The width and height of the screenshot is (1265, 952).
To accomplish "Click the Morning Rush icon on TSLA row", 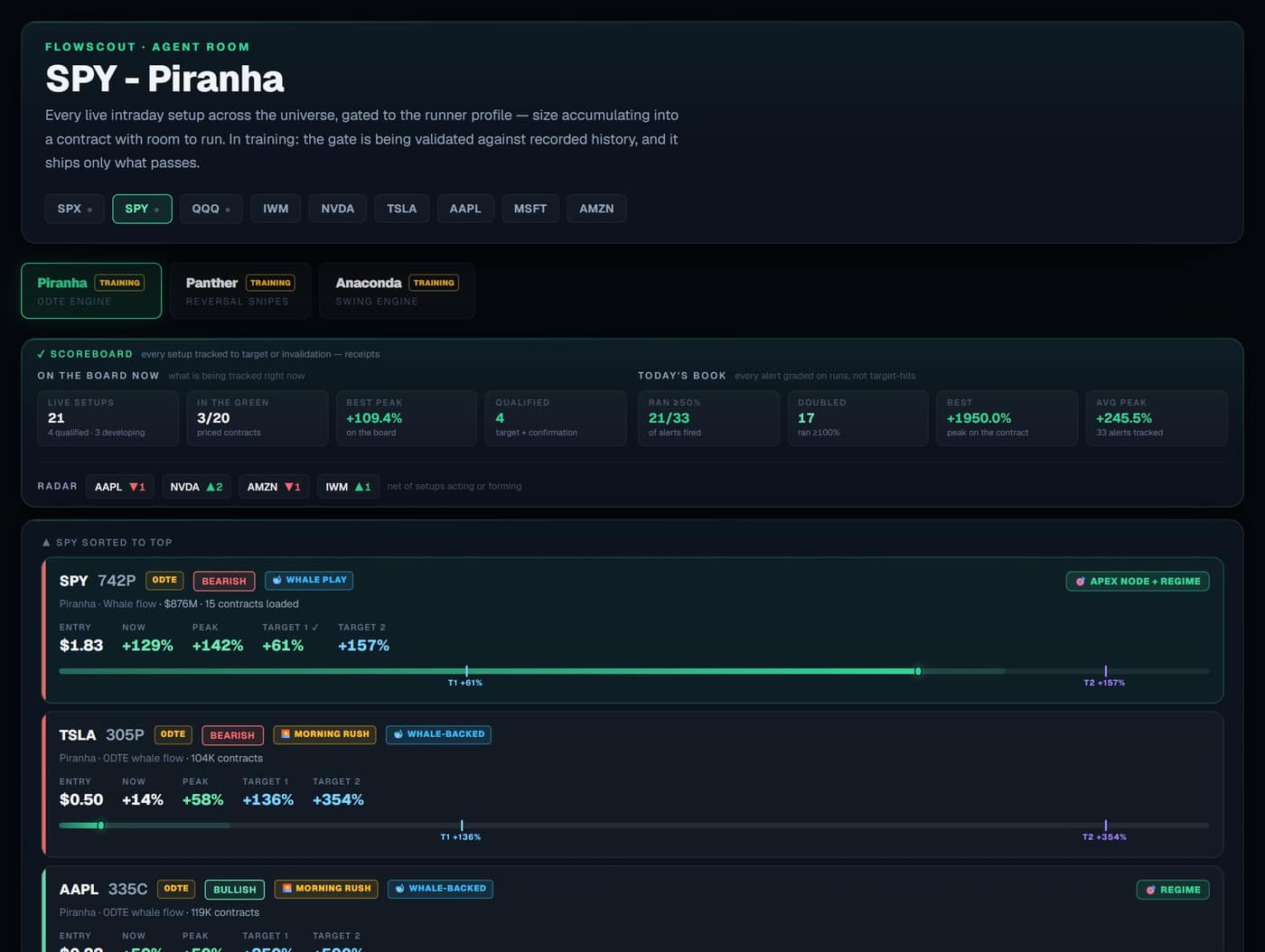I will tap(286, 734).
